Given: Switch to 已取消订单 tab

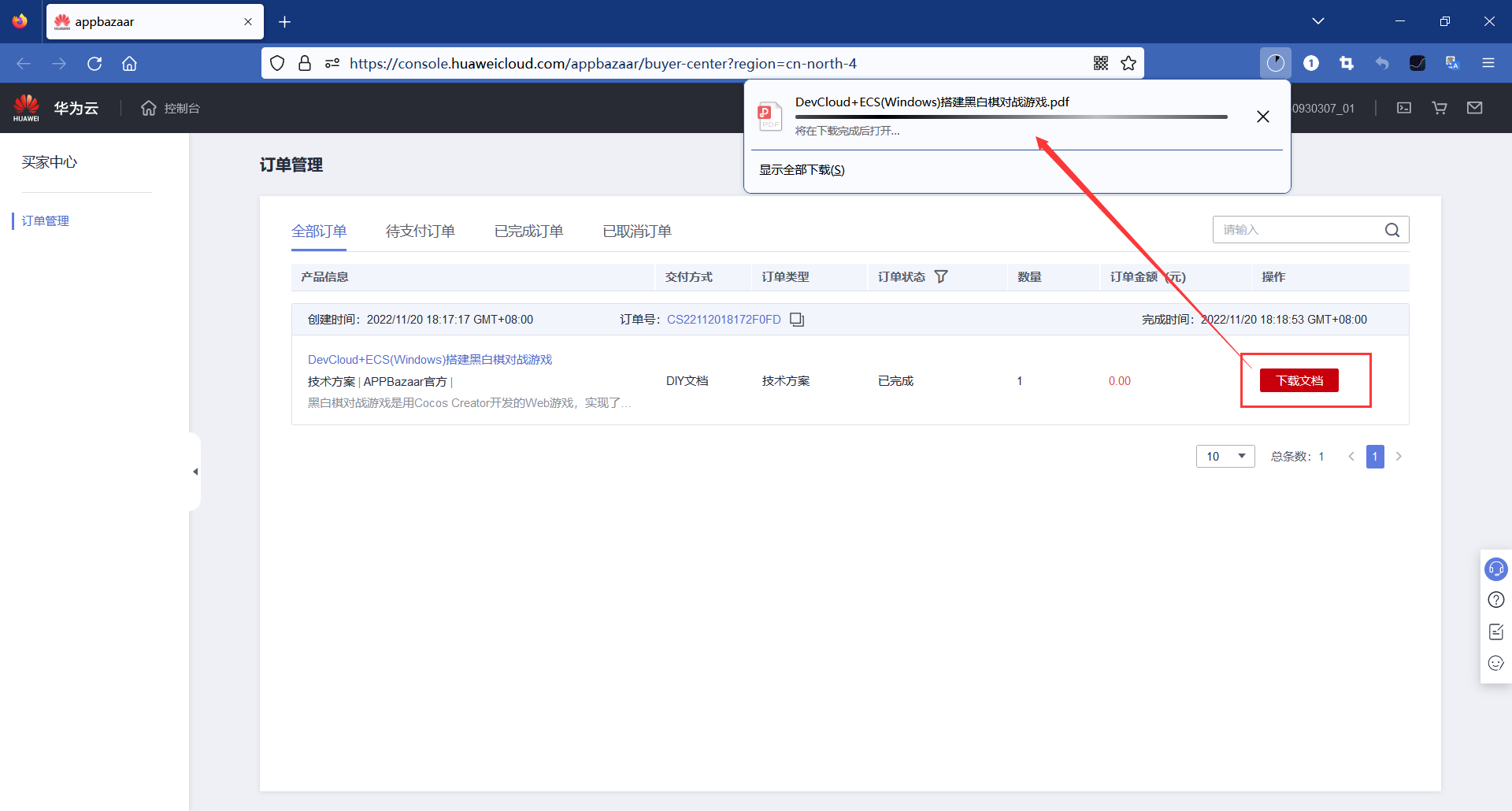Looking at the screenshot, I should point(637,231).
